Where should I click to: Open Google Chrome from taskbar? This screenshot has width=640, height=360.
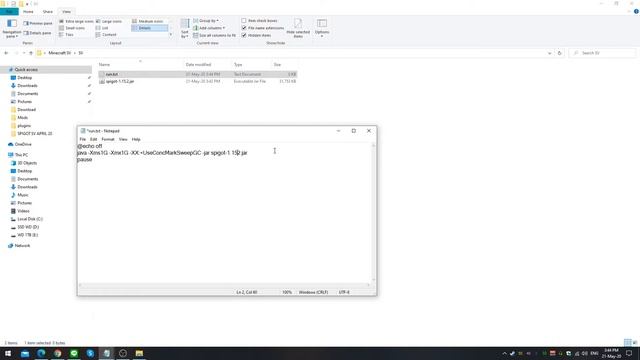58,353
